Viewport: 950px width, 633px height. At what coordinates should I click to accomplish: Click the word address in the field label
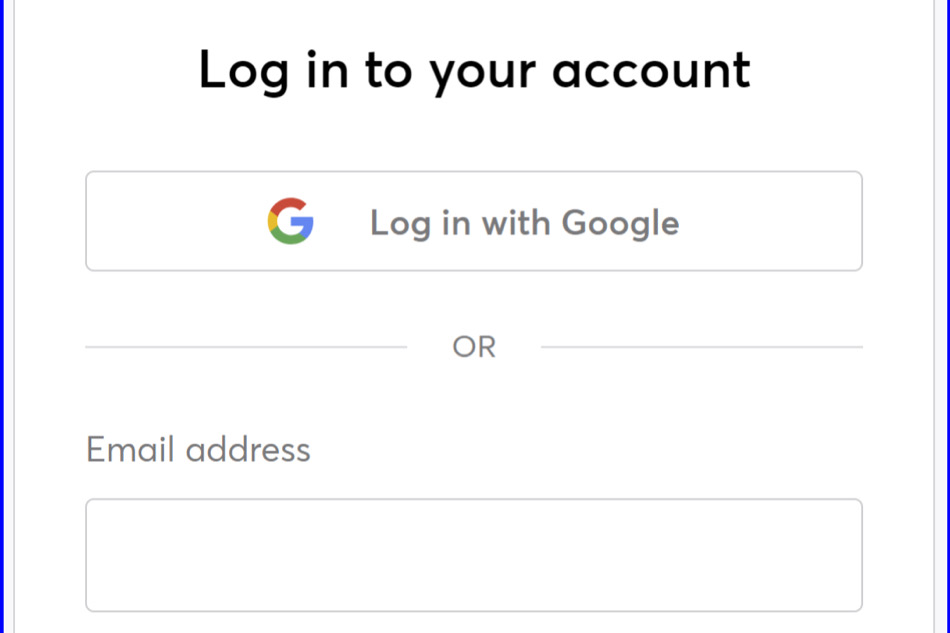click(x=248, y=449)
